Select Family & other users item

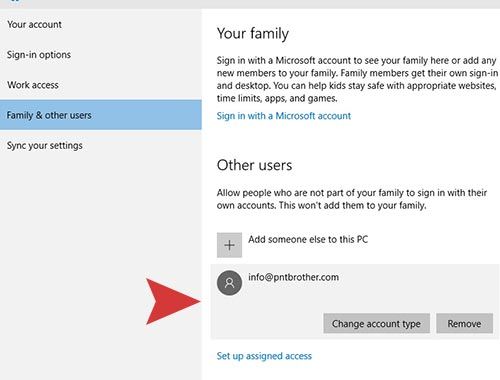[x=101, y=115]
